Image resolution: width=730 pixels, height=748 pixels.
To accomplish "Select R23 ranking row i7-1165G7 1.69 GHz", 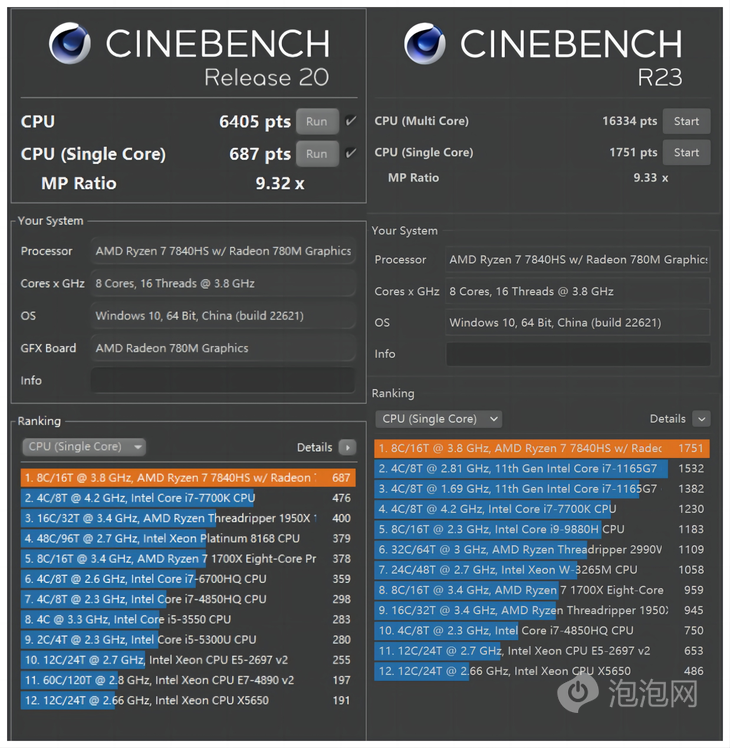I will click(x=542, y=489).
